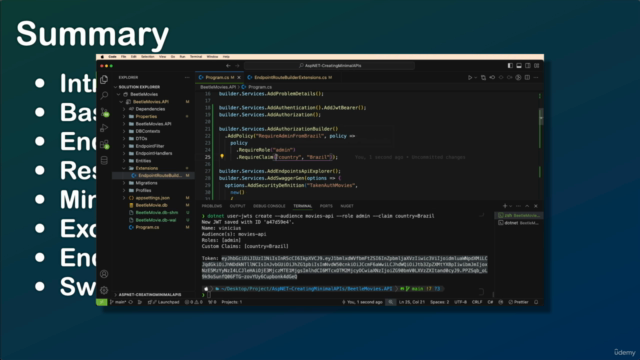
Task: Toggle the secondary side bar layout icon
Action: coord(528,66)
